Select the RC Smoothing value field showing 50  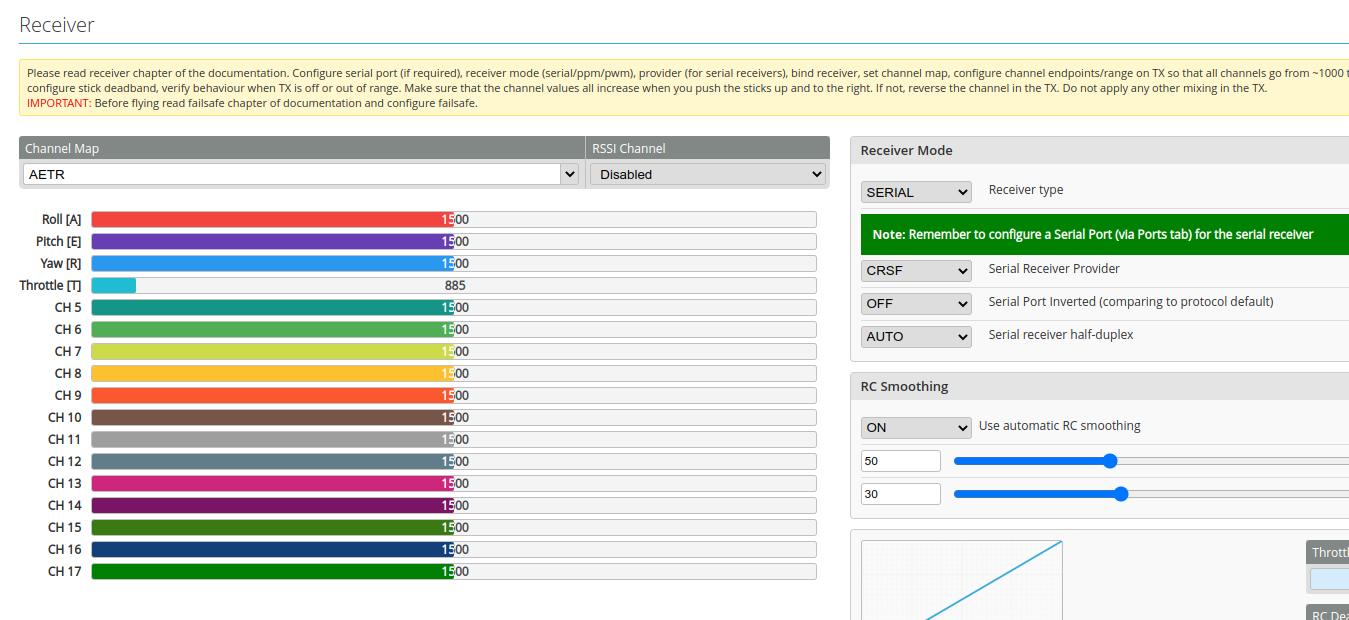pyautogui.click(x=899, y=461)
